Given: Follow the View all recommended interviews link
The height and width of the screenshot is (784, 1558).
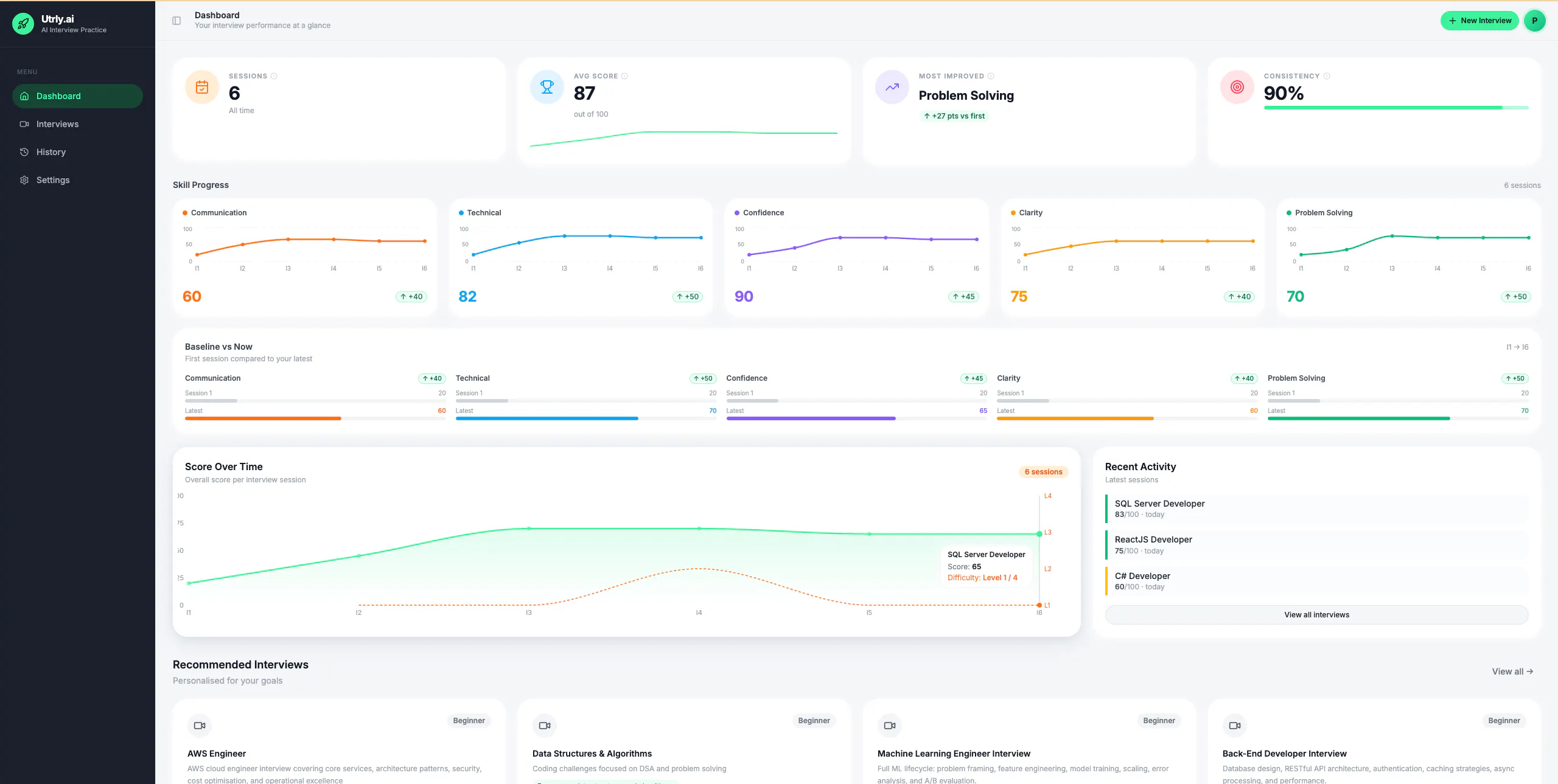Looking at the screenshot, I should click(x=1512, y=671).
